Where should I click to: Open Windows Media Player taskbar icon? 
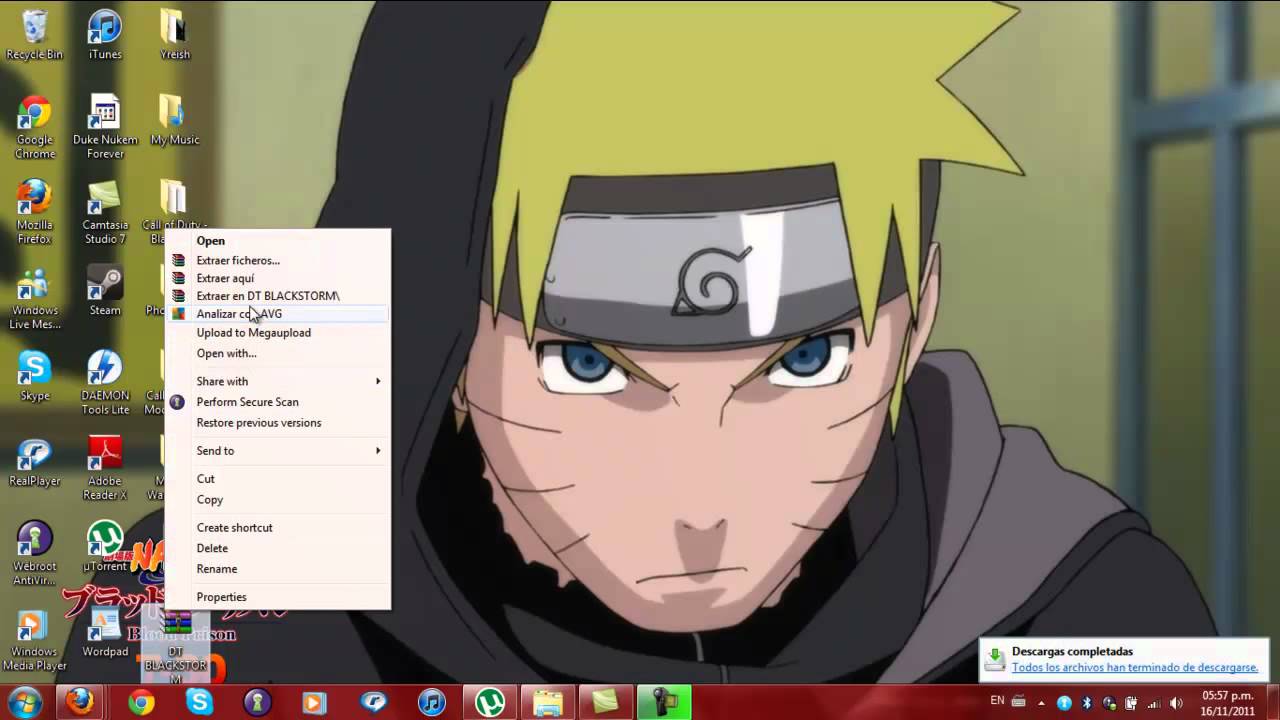point(315,702)
